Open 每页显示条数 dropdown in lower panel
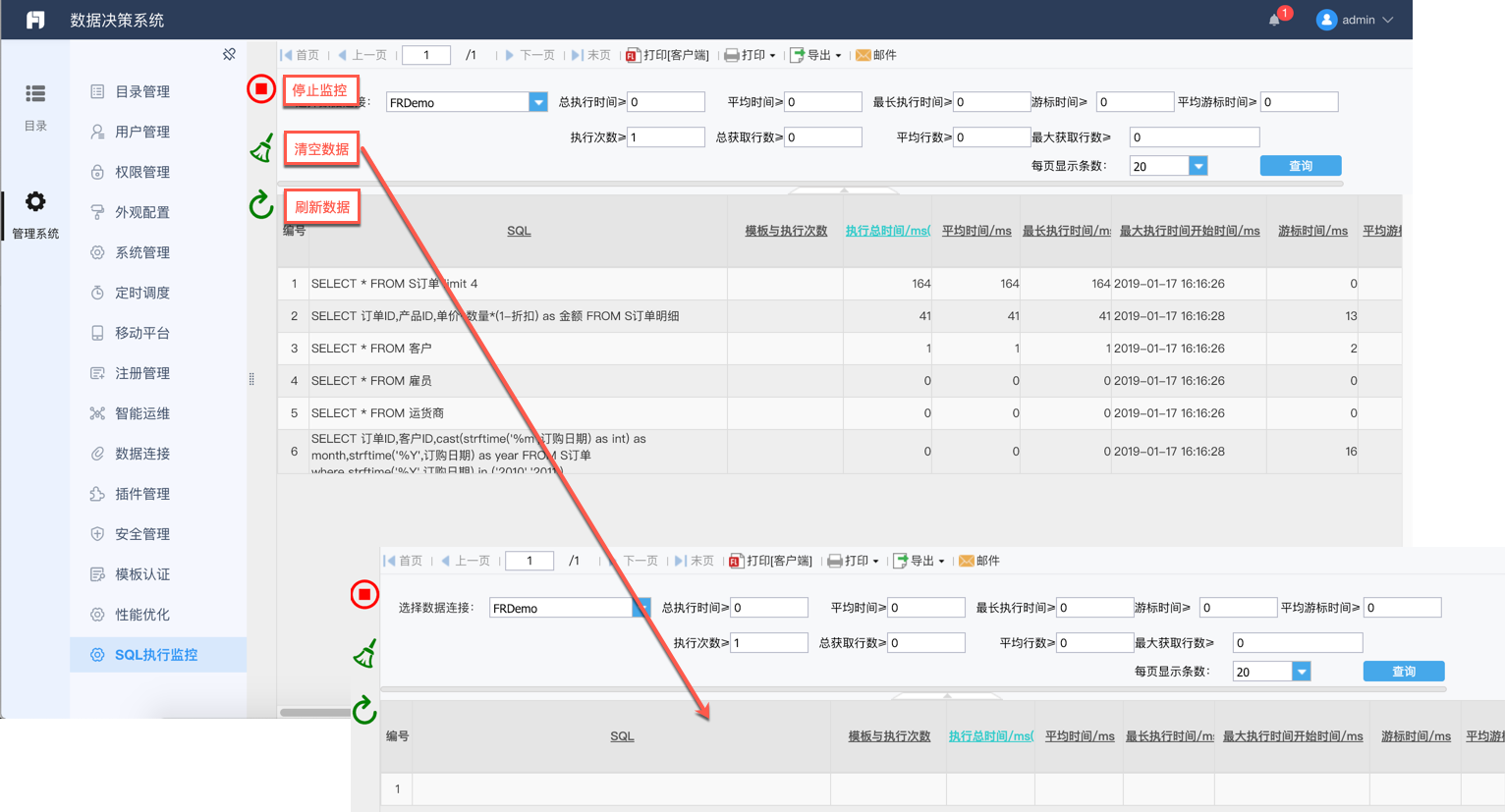 [x=1302, y=672]
